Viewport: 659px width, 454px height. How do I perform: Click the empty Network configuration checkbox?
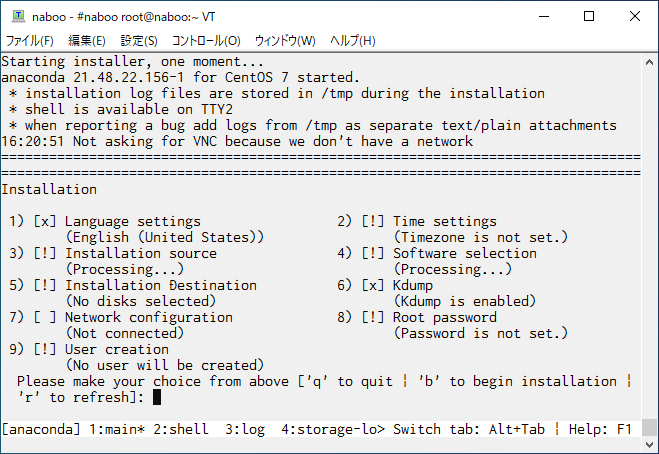45,317
